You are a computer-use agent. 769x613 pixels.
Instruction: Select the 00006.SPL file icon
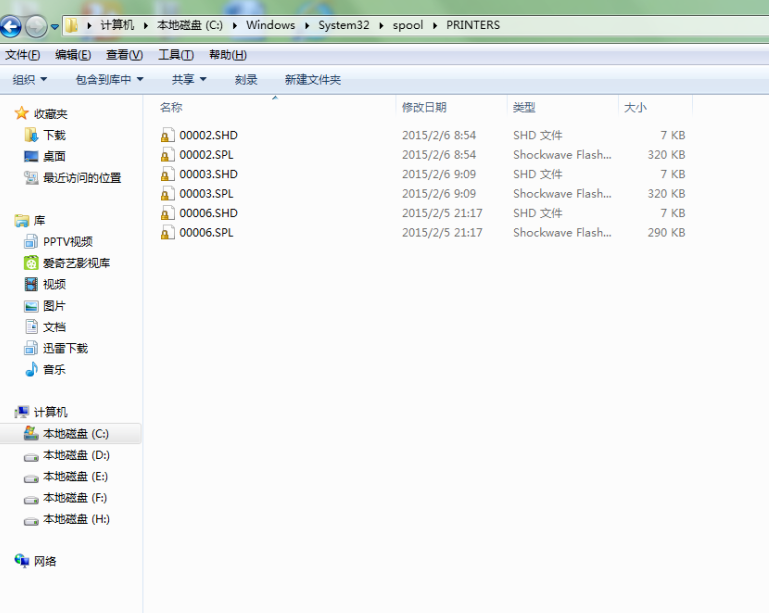click(168, 232)
